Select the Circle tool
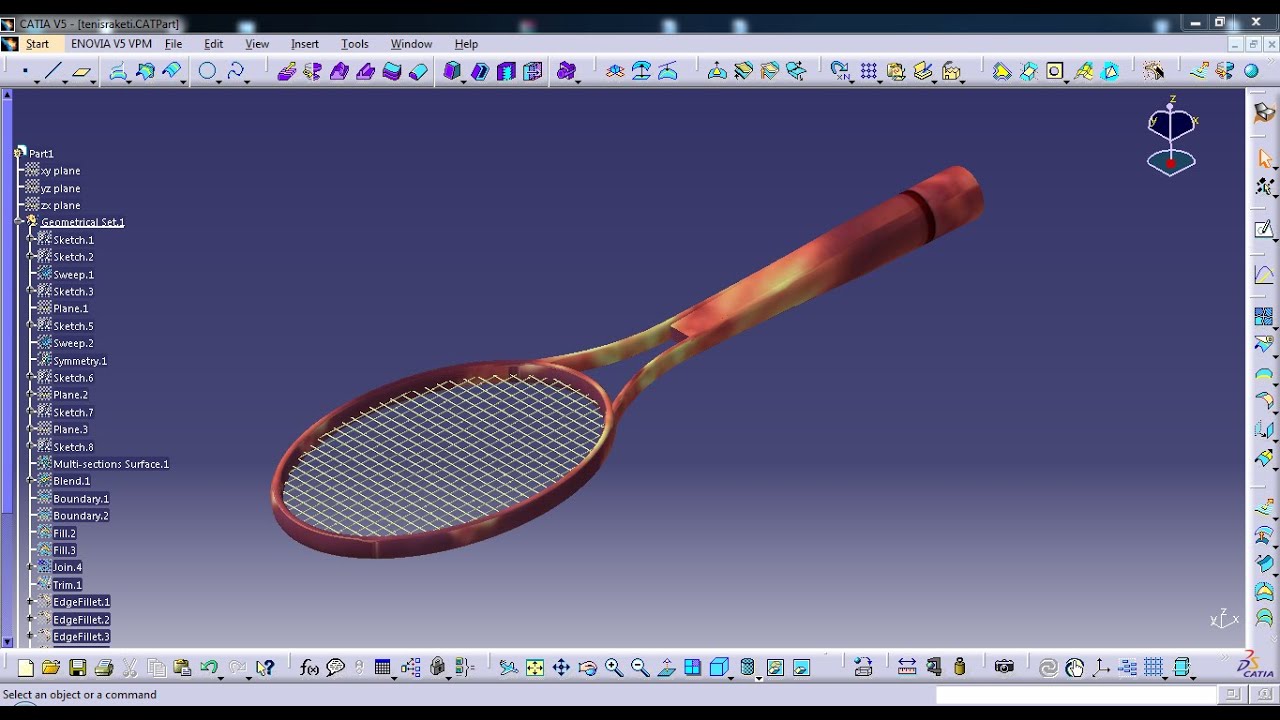The image size is (1280, 720). point(207,71)
